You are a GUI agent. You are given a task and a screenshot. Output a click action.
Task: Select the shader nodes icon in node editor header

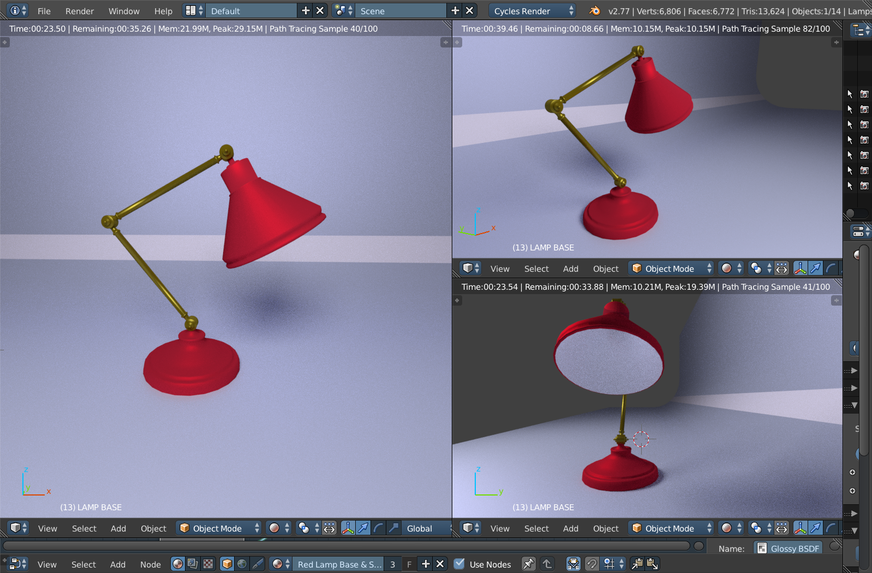178,564
